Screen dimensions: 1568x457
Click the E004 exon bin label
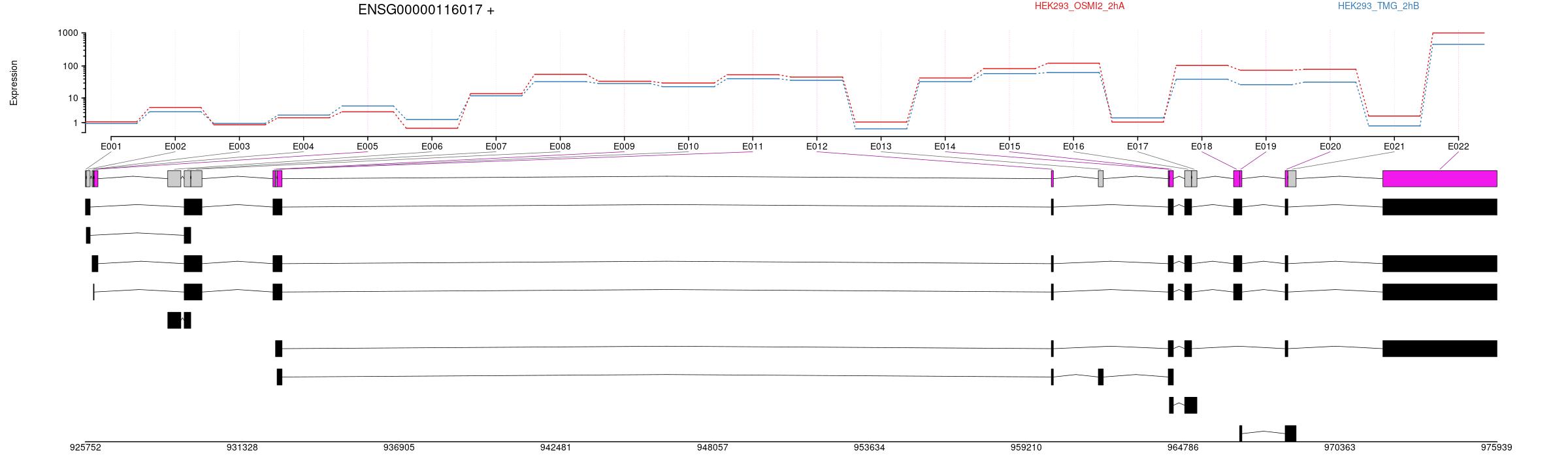pos(303,146)
